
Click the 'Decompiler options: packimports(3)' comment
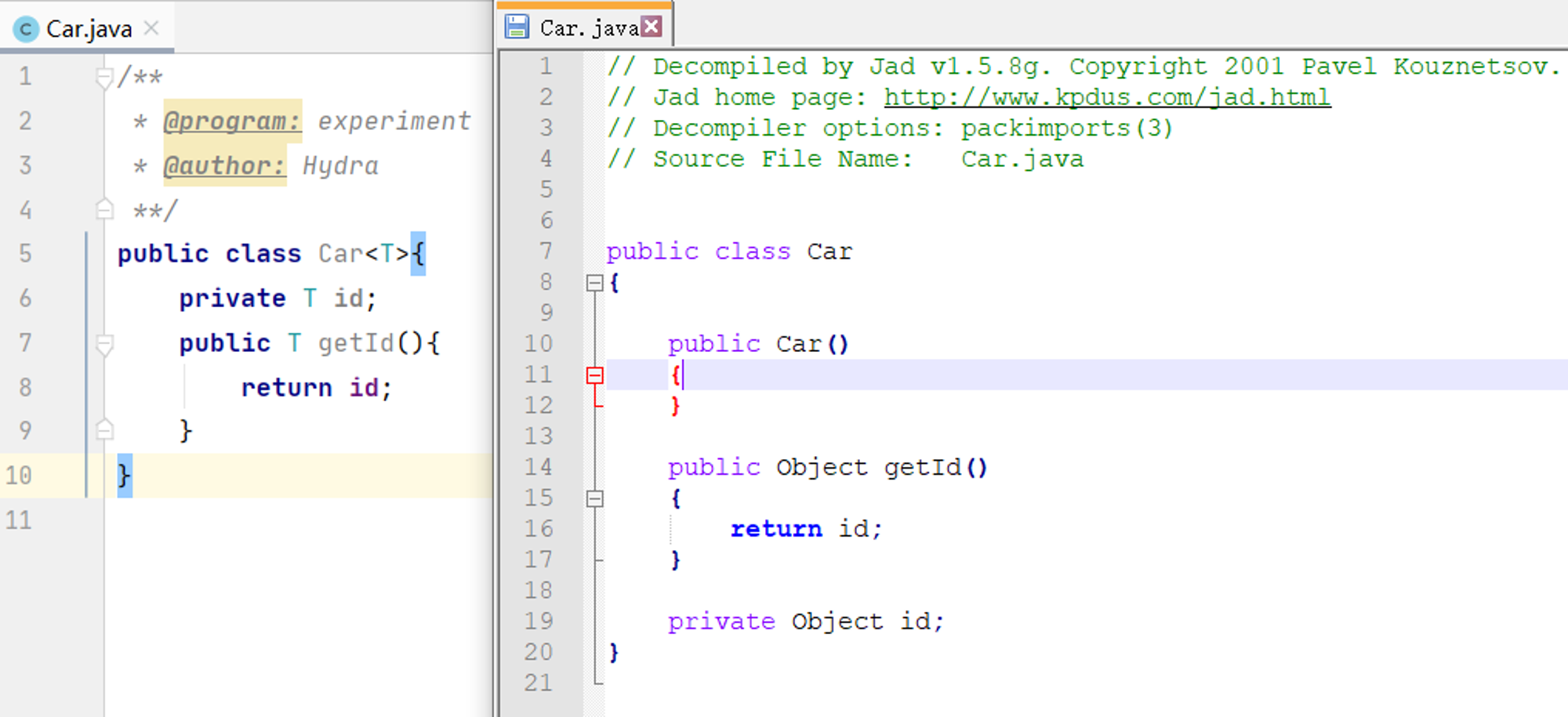(x=890, y=128)
